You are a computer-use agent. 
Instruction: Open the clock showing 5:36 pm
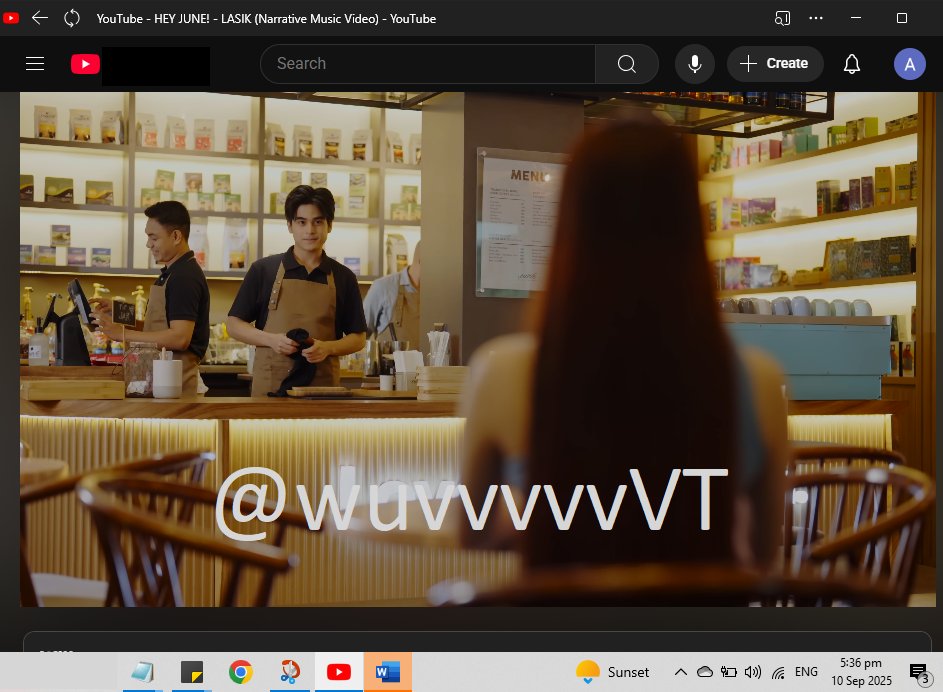pyautogui.click(x=861, y=672)
